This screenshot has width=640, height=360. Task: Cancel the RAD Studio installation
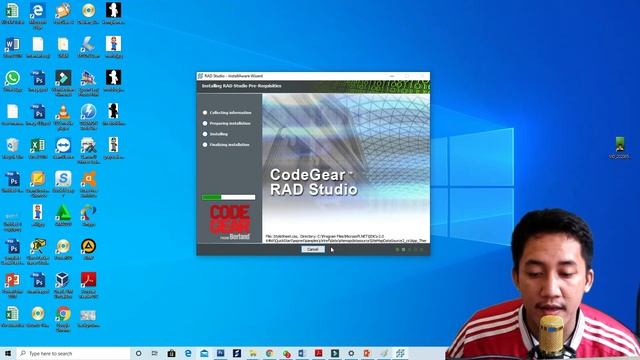click(313, 249)
